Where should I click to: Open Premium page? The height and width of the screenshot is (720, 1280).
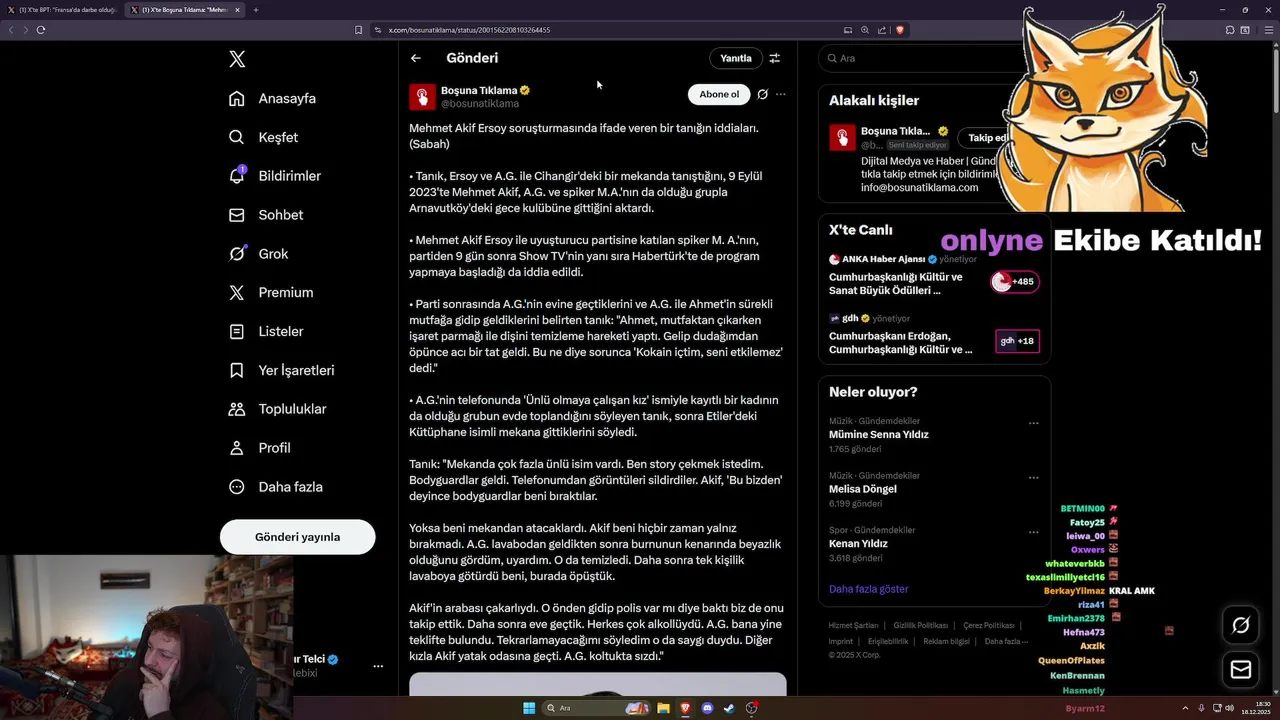click(x=270, y=293)
